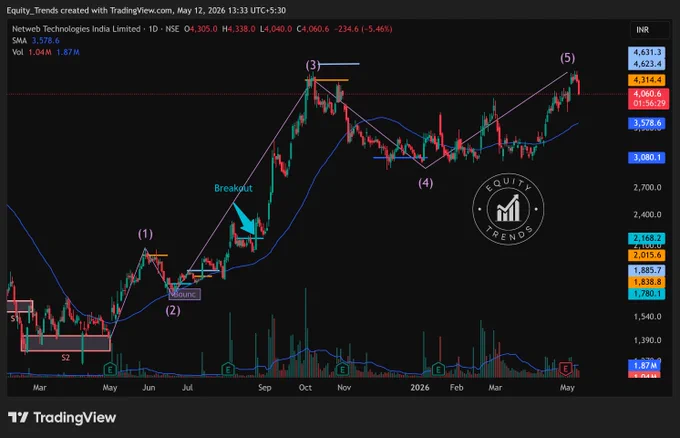Click the wave label (4)
680x438 pixels.
click(x=425, y=183)
